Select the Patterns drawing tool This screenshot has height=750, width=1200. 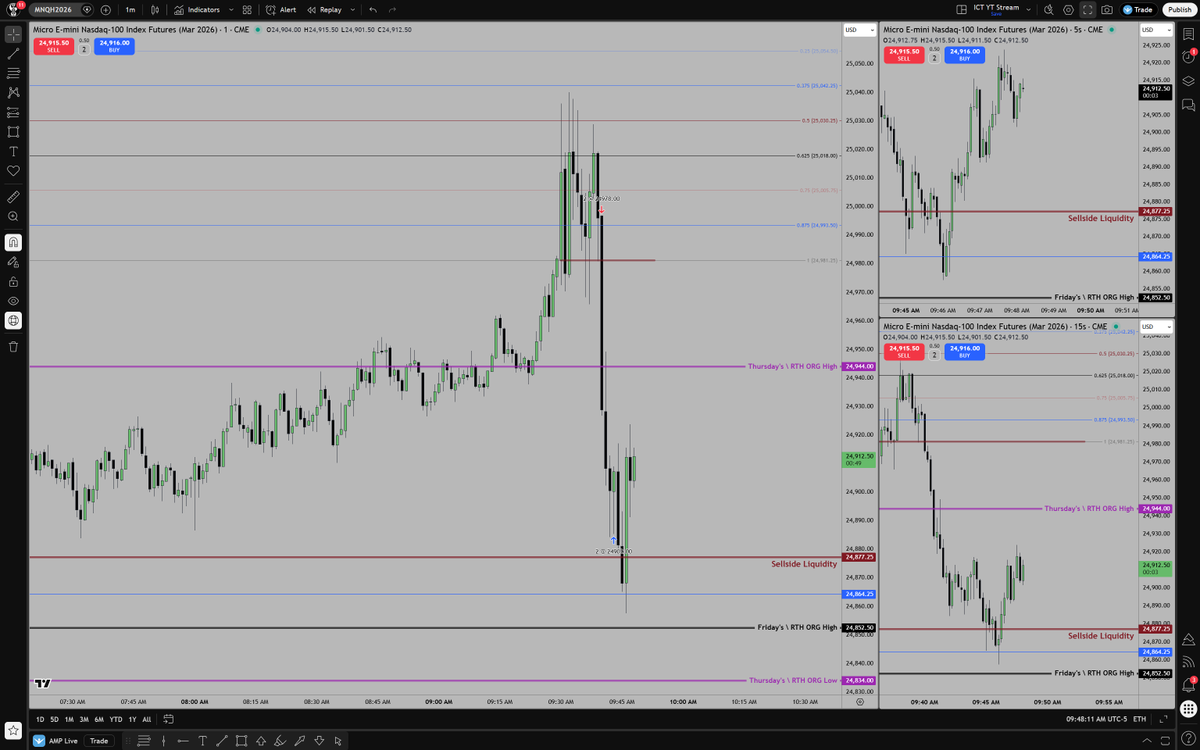coord(13,90)
